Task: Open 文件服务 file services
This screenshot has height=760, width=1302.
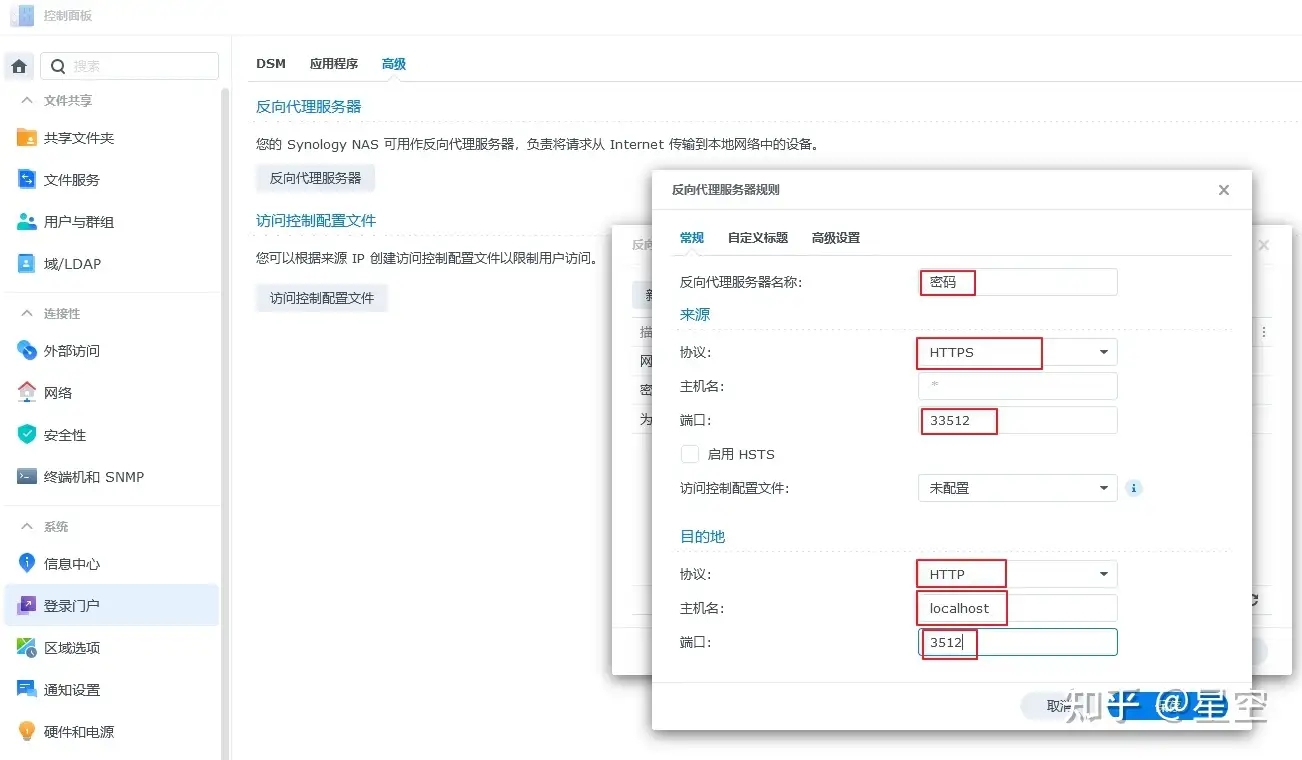Action: point(71,180)
